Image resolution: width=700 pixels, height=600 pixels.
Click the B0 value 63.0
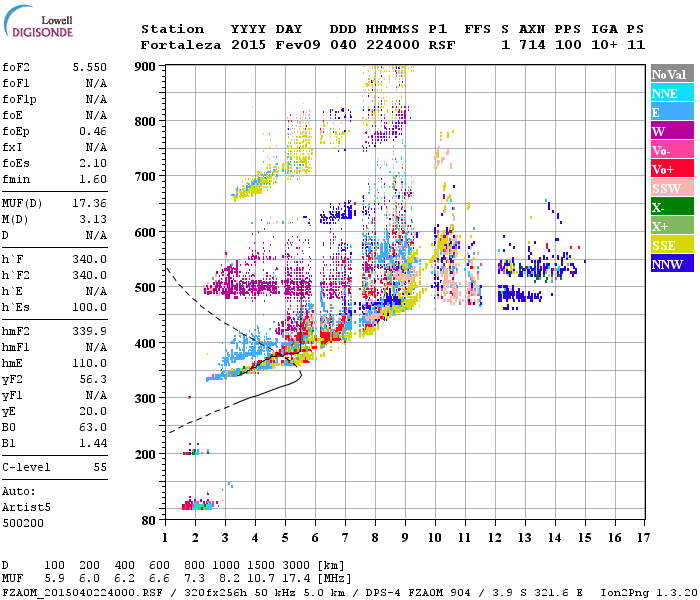tap(93, 428)
